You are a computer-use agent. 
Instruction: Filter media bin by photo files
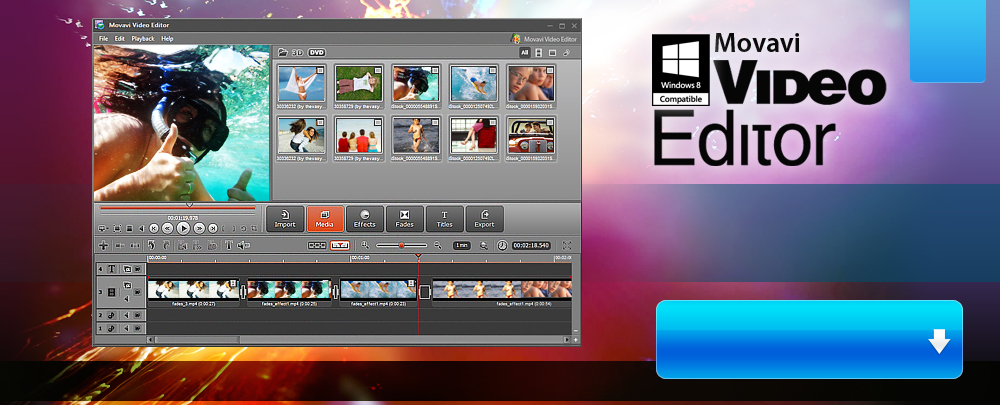tap(552, 52)
